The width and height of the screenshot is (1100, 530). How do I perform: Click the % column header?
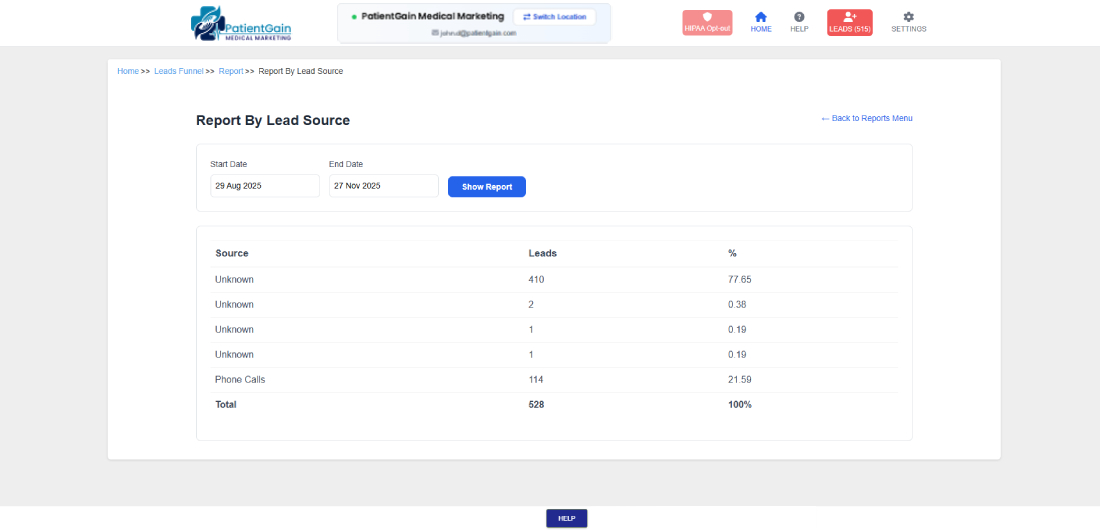point(732,253)
